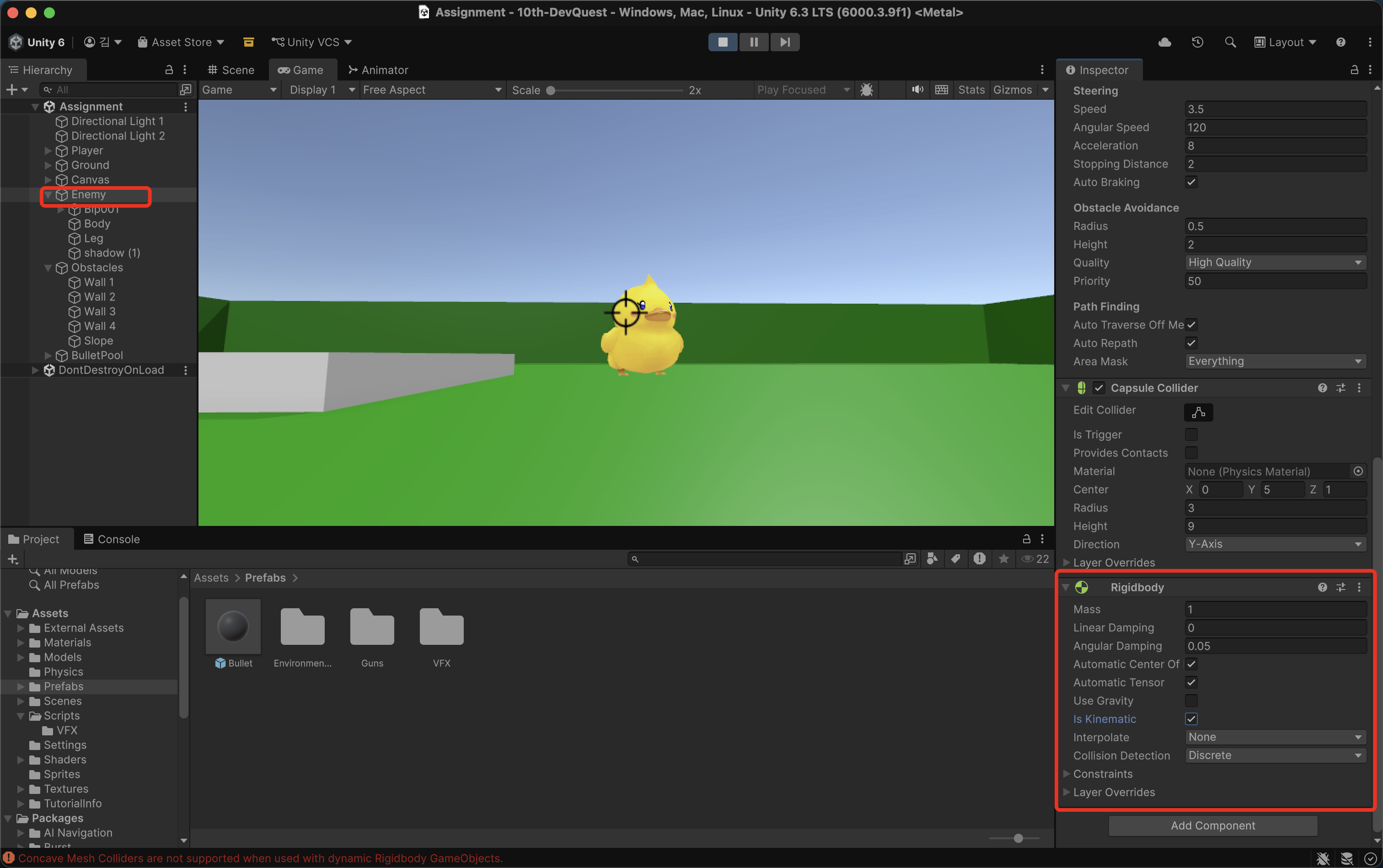Toggle the Hierarchy panel lock icon
Viewport: 1383px width, 868px height.
[x=169, y=70]
